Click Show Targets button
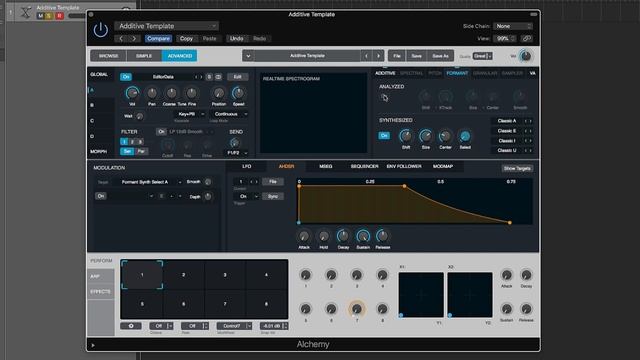Image resolution: width=640 pixels, height=360 pixels. click(x=517, y=168)
